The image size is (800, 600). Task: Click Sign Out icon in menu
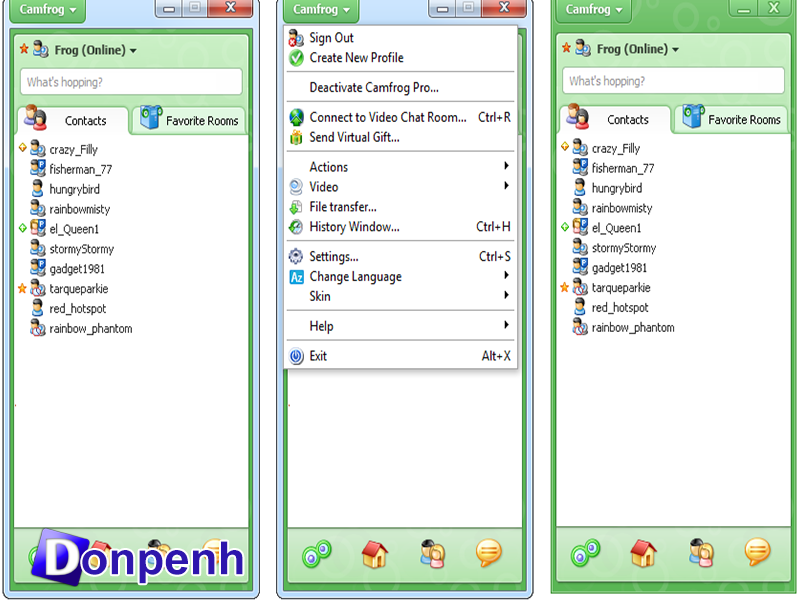pyautogui.click(x=296, y=38)
